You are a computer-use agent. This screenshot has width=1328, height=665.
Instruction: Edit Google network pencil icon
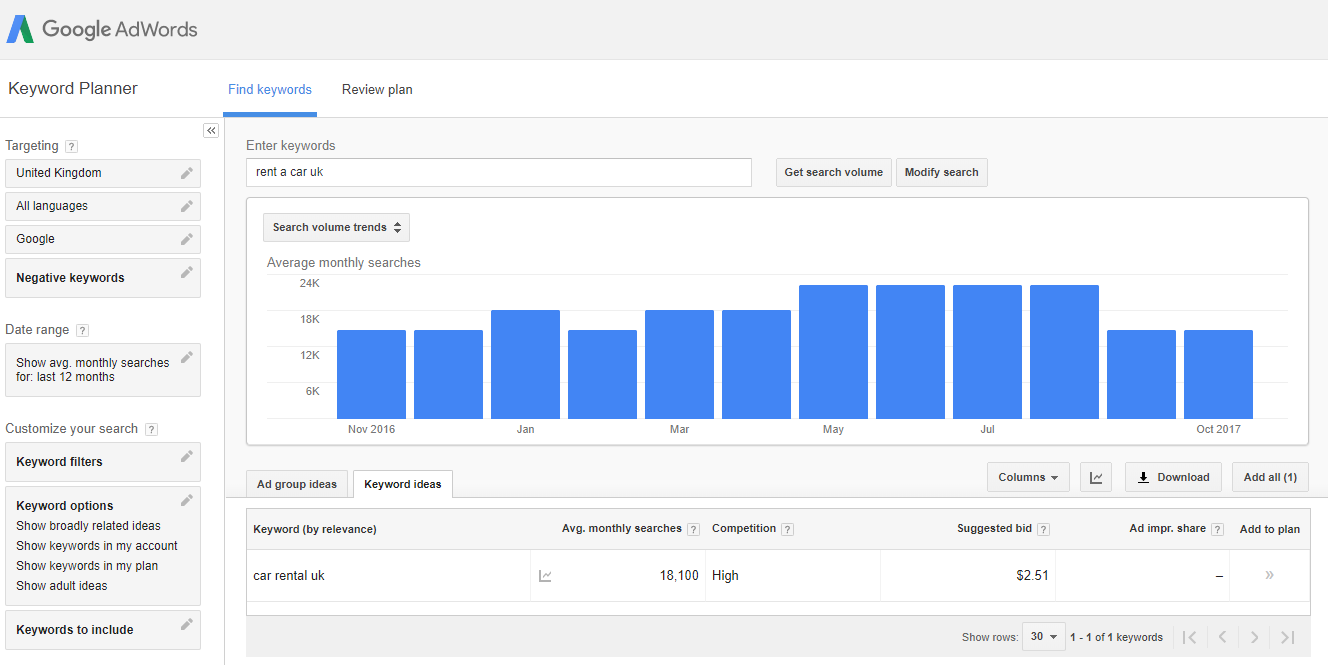[x=186, y=239]
